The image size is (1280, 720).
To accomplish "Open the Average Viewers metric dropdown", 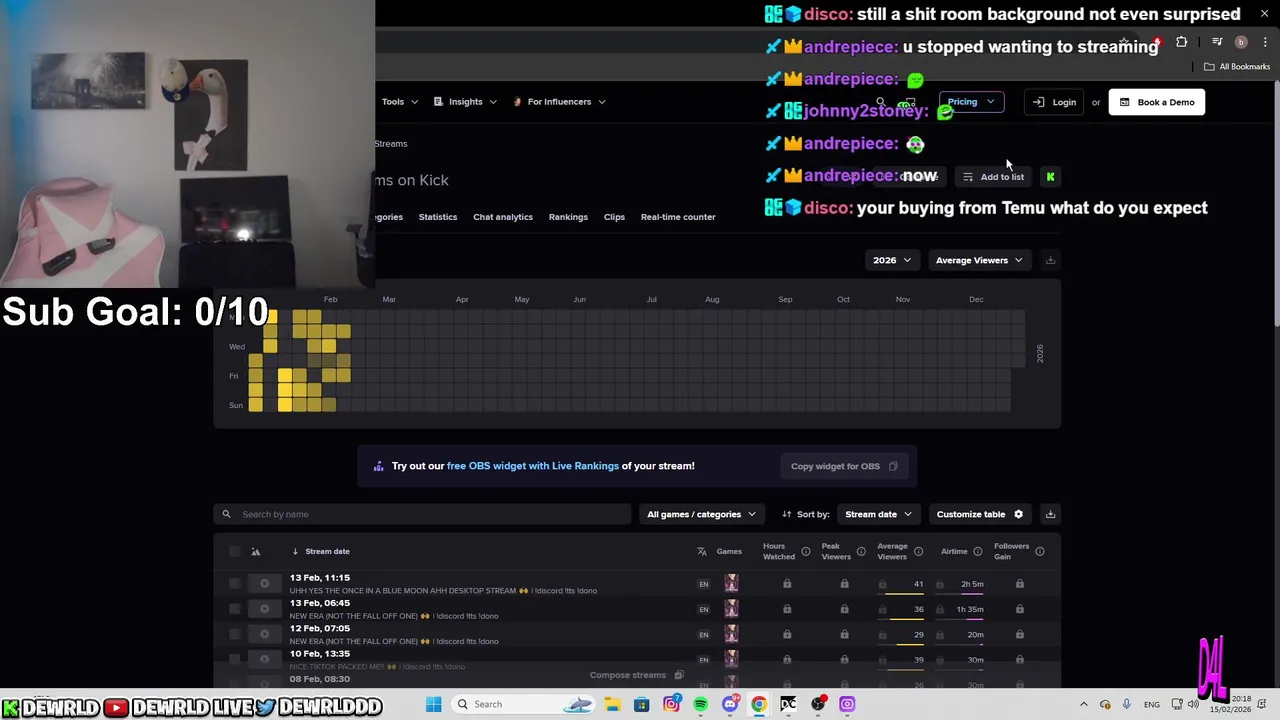I will [x=979, y=260].
